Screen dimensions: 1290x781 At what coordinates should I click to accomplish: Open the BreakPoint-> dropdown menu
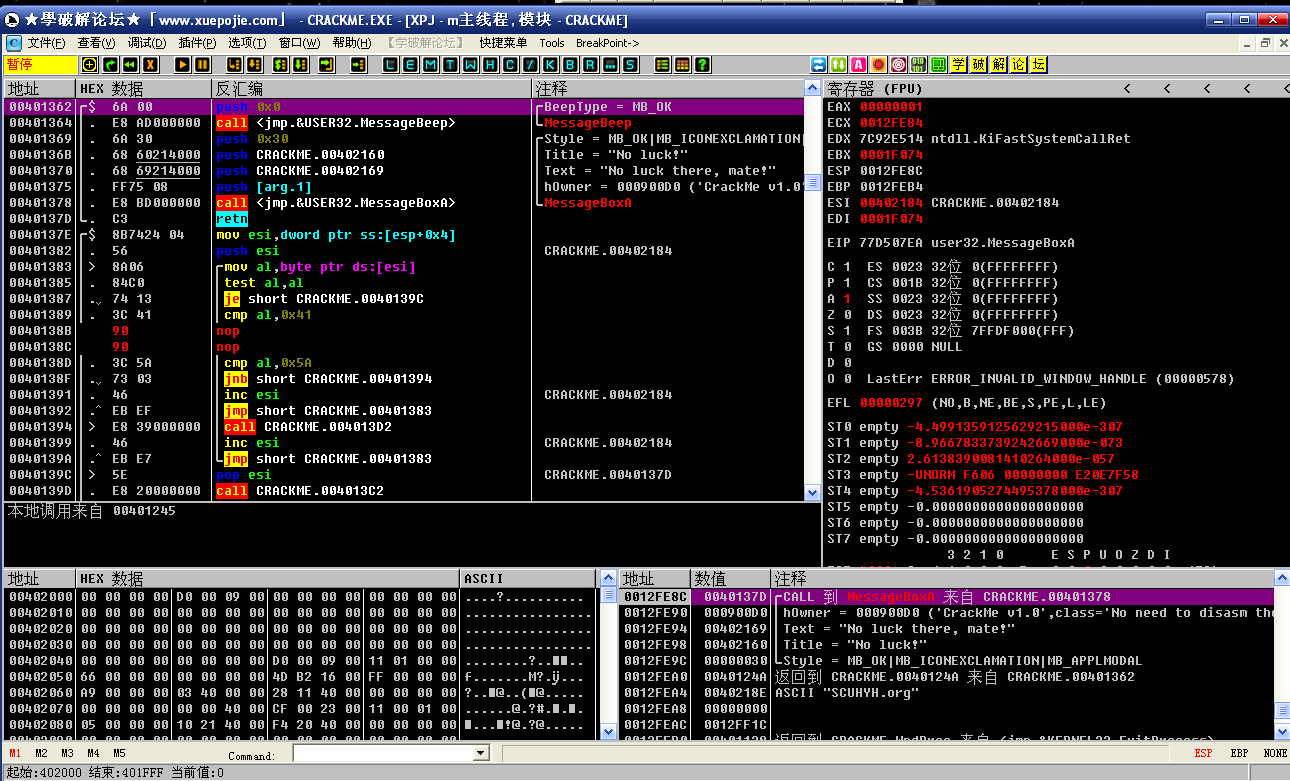click(x=607, y=43)
